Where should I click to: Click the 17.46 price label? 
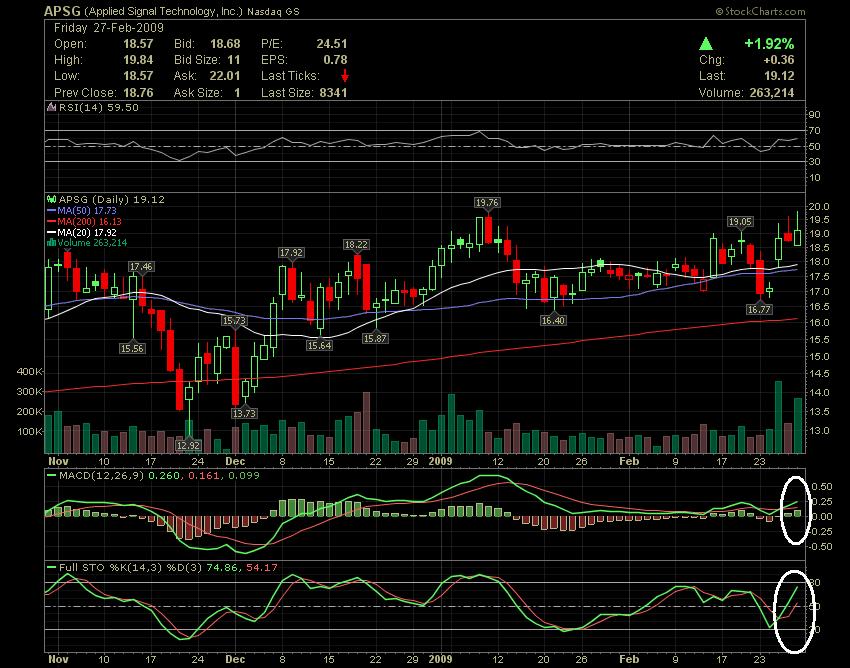tap(141, 266)
